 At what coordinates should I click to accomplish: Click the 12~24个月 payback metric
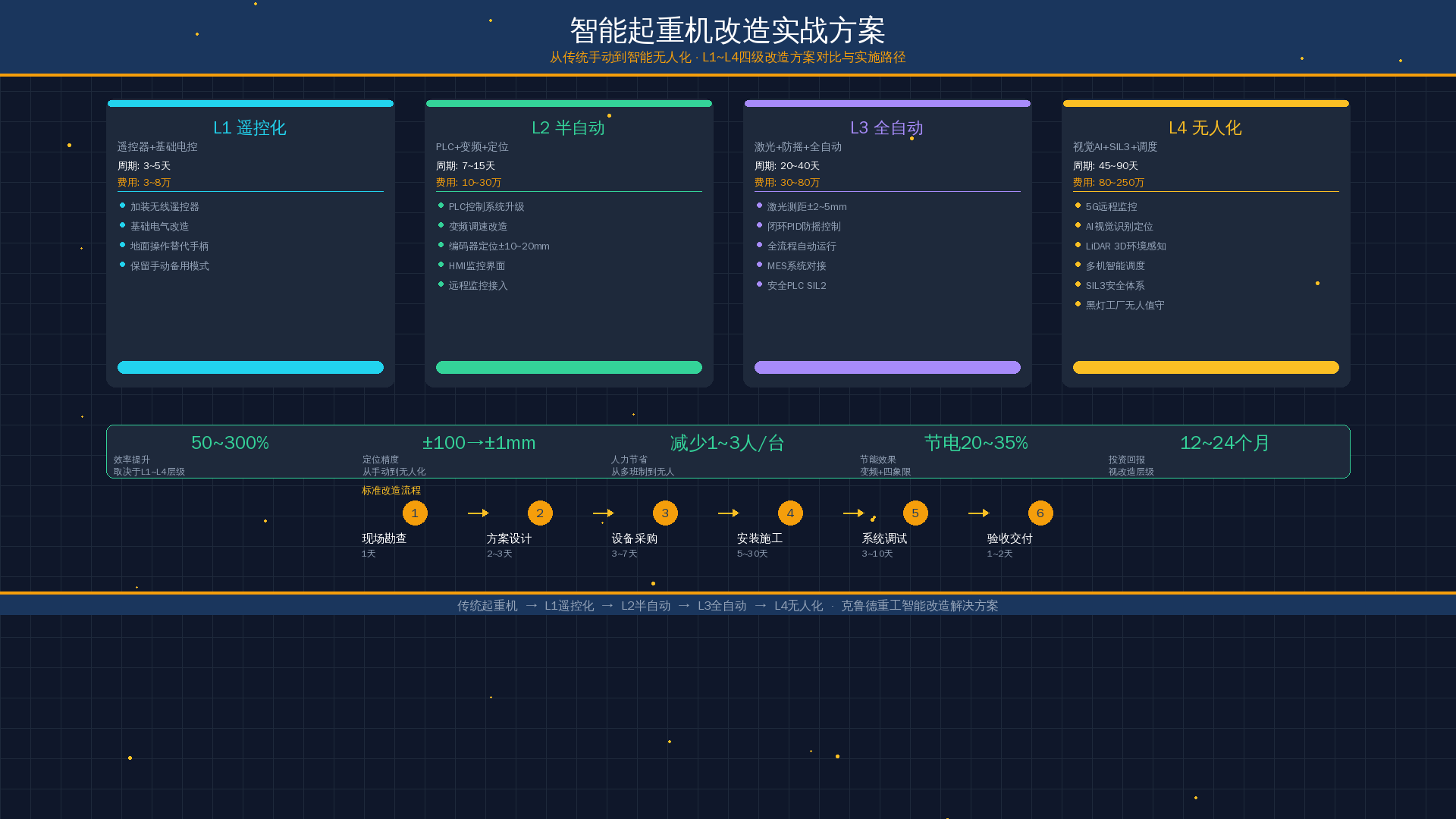point(1225,443)
